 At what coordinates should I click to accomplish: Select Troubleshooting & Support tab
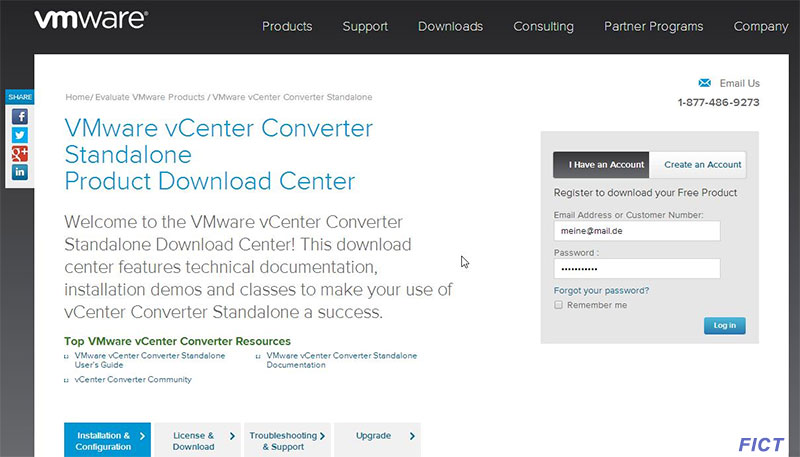click(287, 440)
